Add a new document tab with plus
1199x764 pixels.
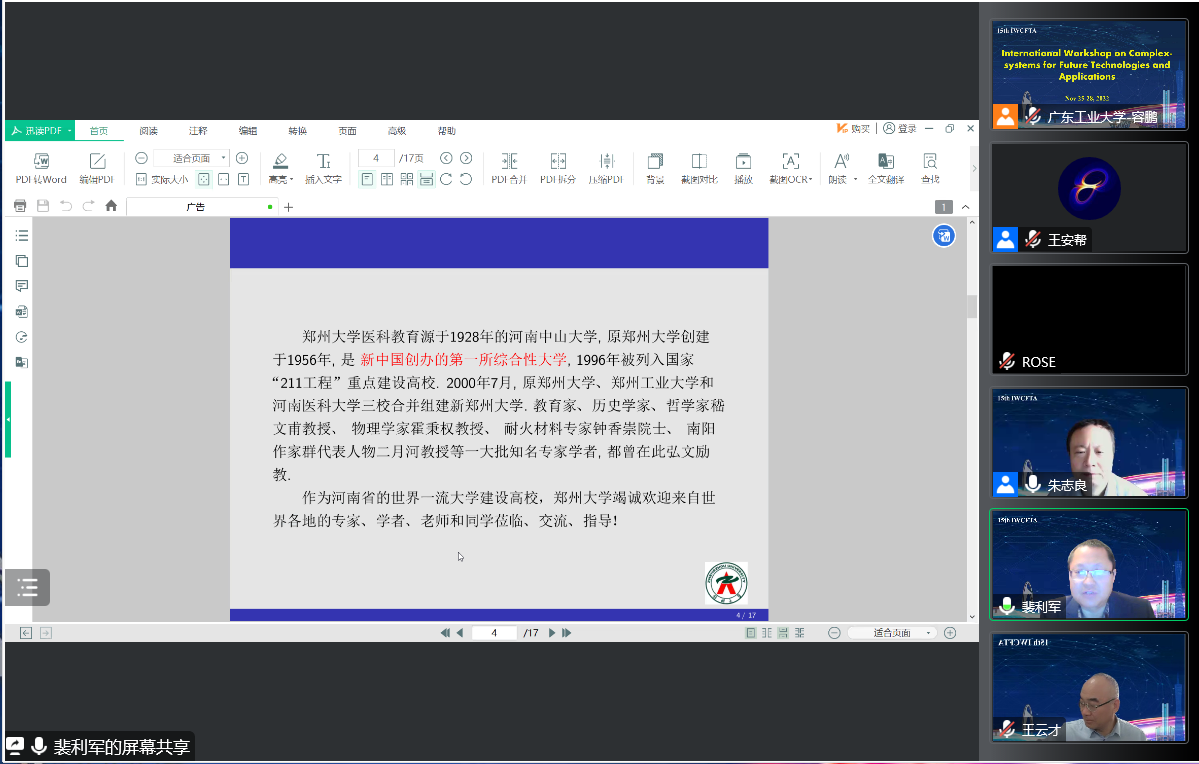[288, 206]
